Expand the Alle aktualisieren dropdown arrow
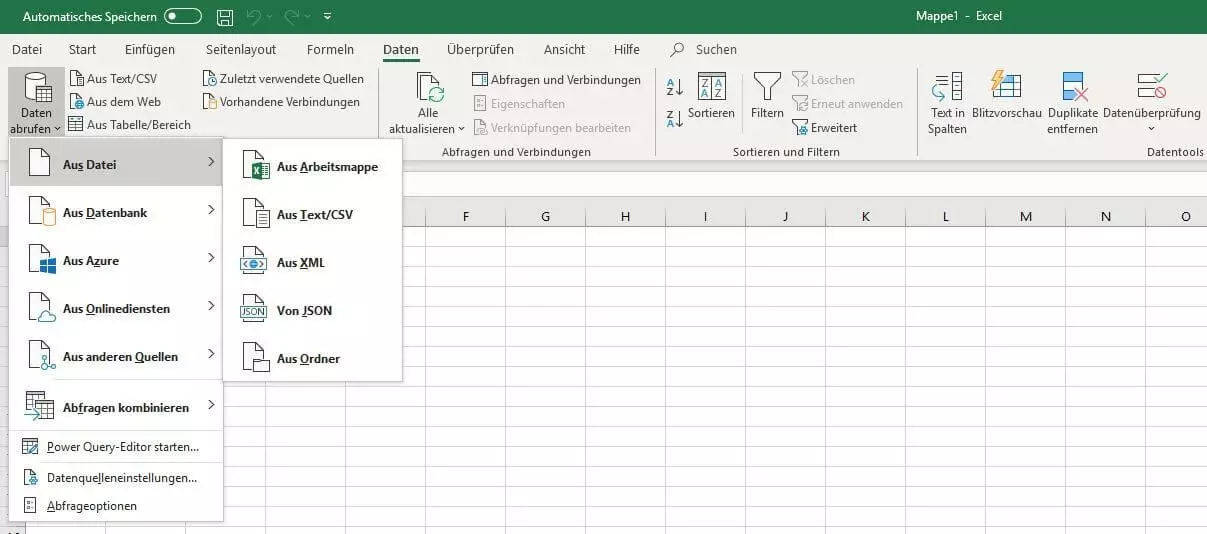 pyautogui.click(x=462, y=129)
